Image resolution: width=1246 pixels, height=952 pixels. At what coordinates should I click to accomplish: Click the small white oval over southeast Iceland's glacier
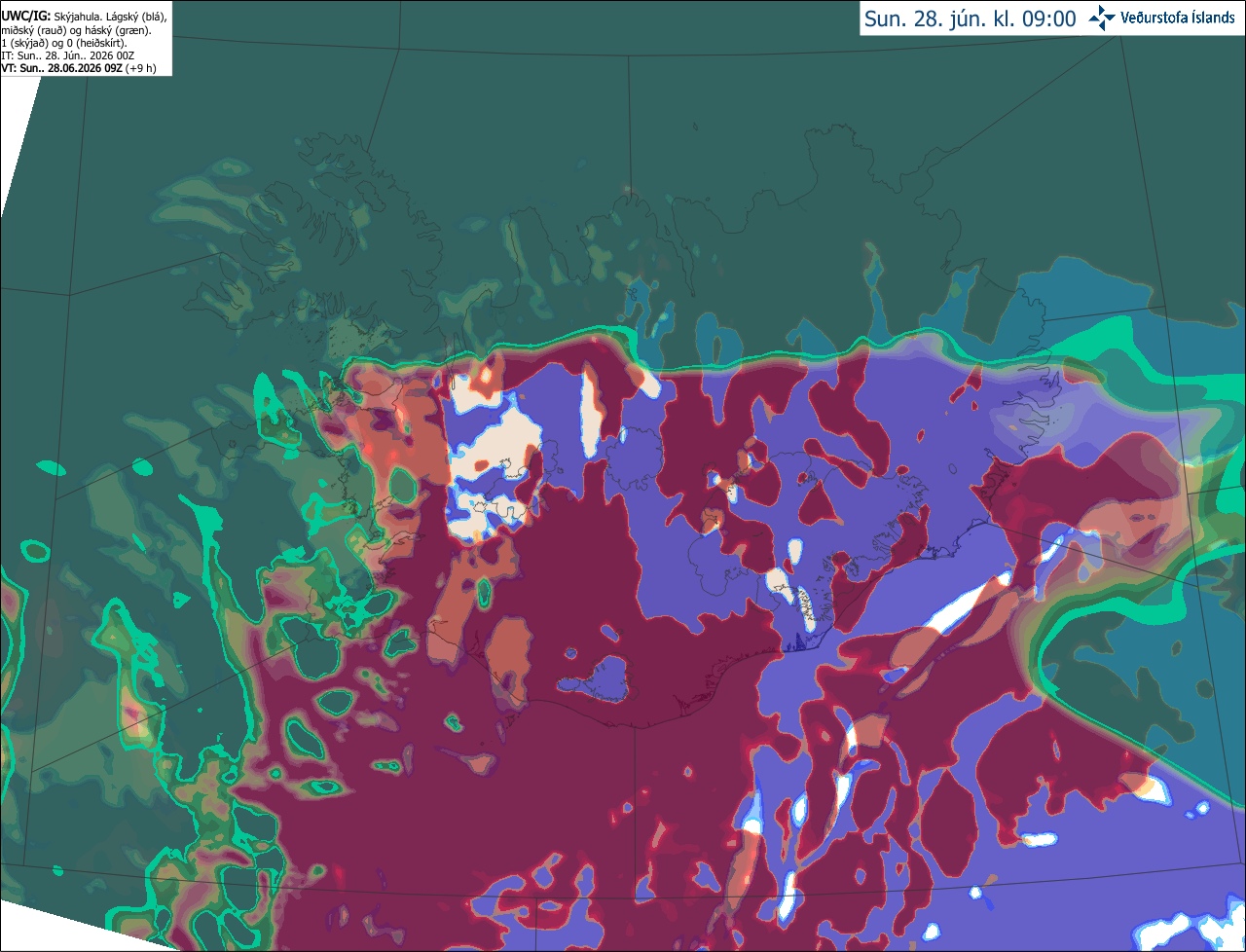[796, 553]
